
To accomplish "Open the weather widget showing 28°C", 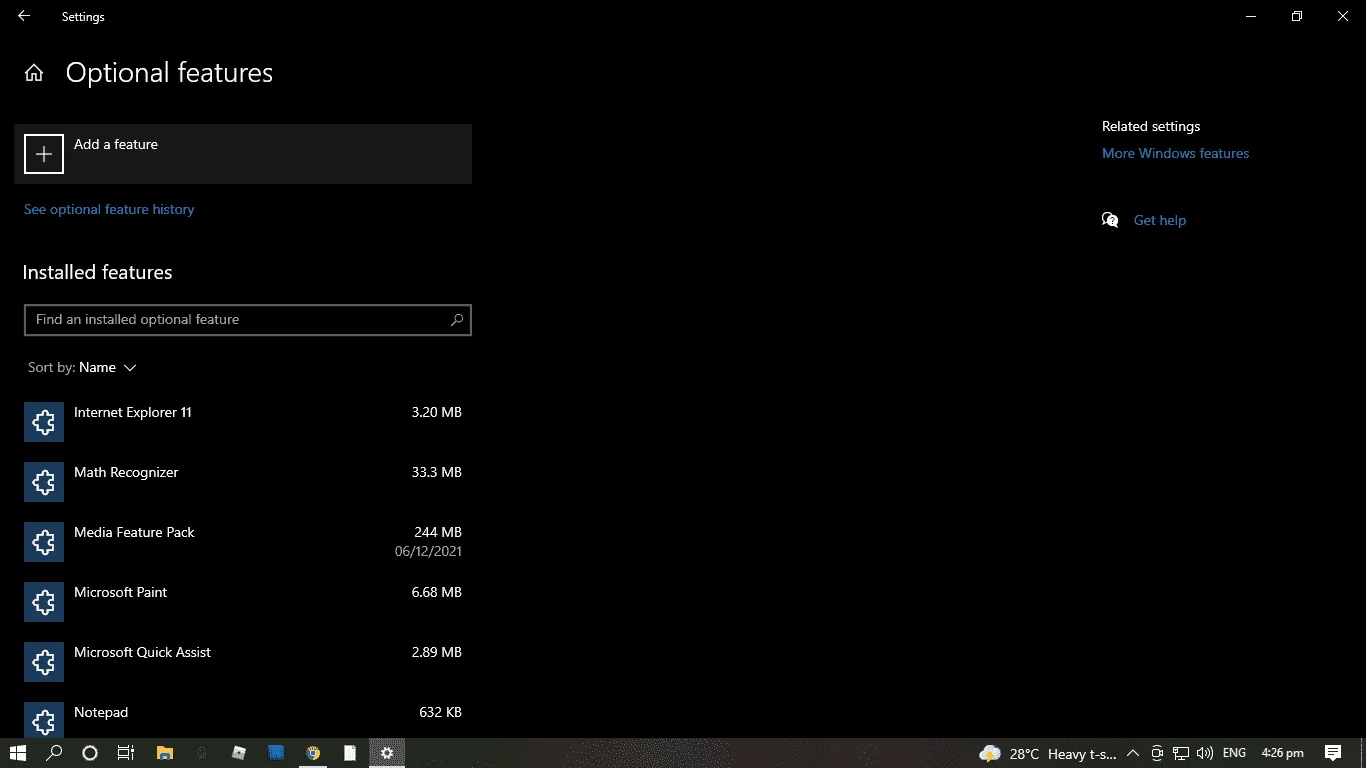I will (1047, 753).
